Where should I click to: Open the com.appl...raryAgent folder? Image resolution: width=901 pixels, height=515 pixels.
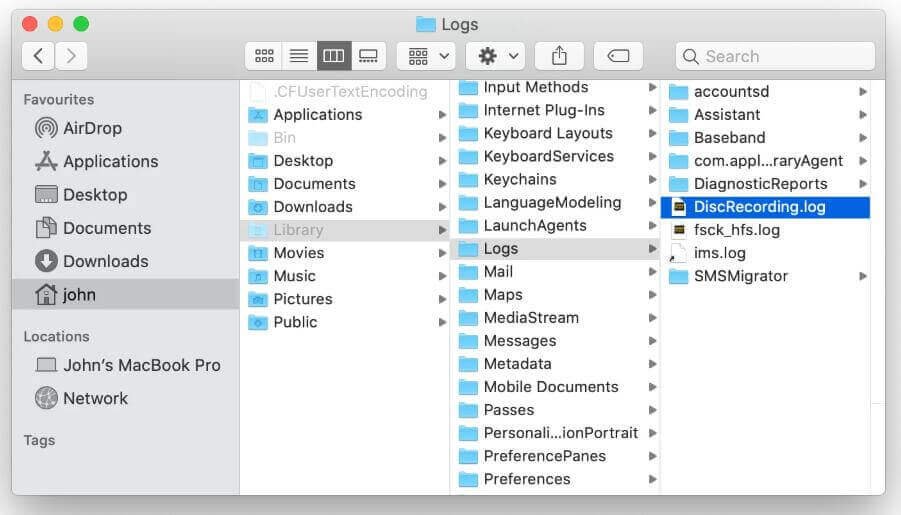click(x=766, y=160)
